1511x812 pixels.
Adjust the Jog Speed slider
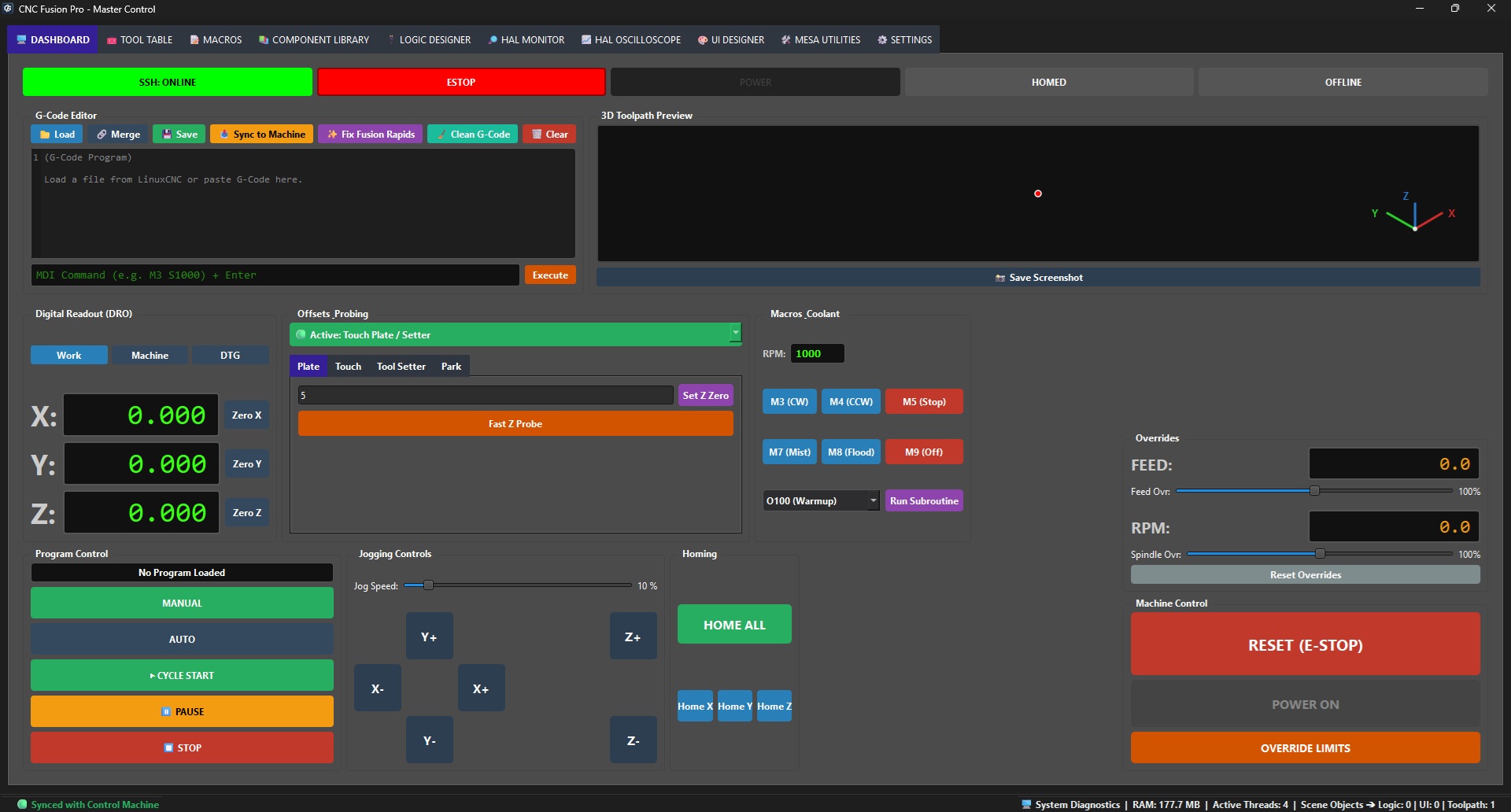point(517,585)
